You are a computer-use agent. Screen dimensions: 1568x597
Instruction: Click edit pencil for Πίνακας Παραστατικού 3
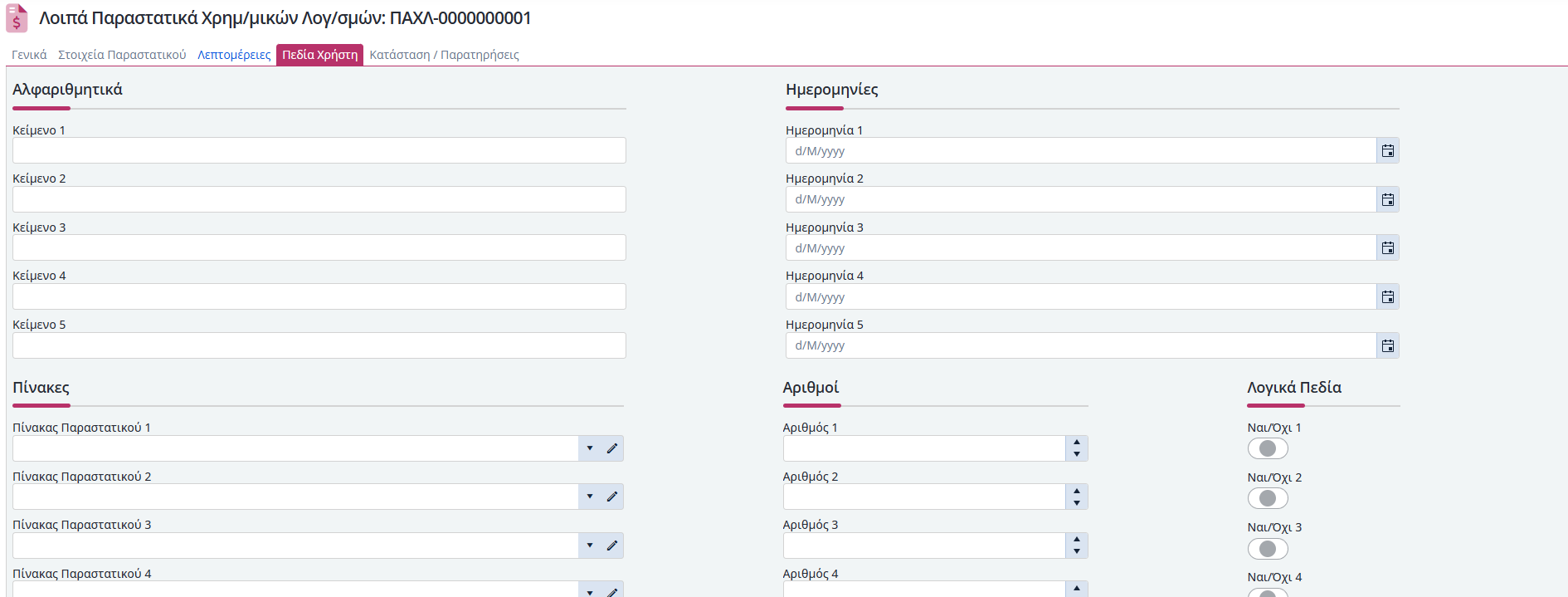[612, 546]
